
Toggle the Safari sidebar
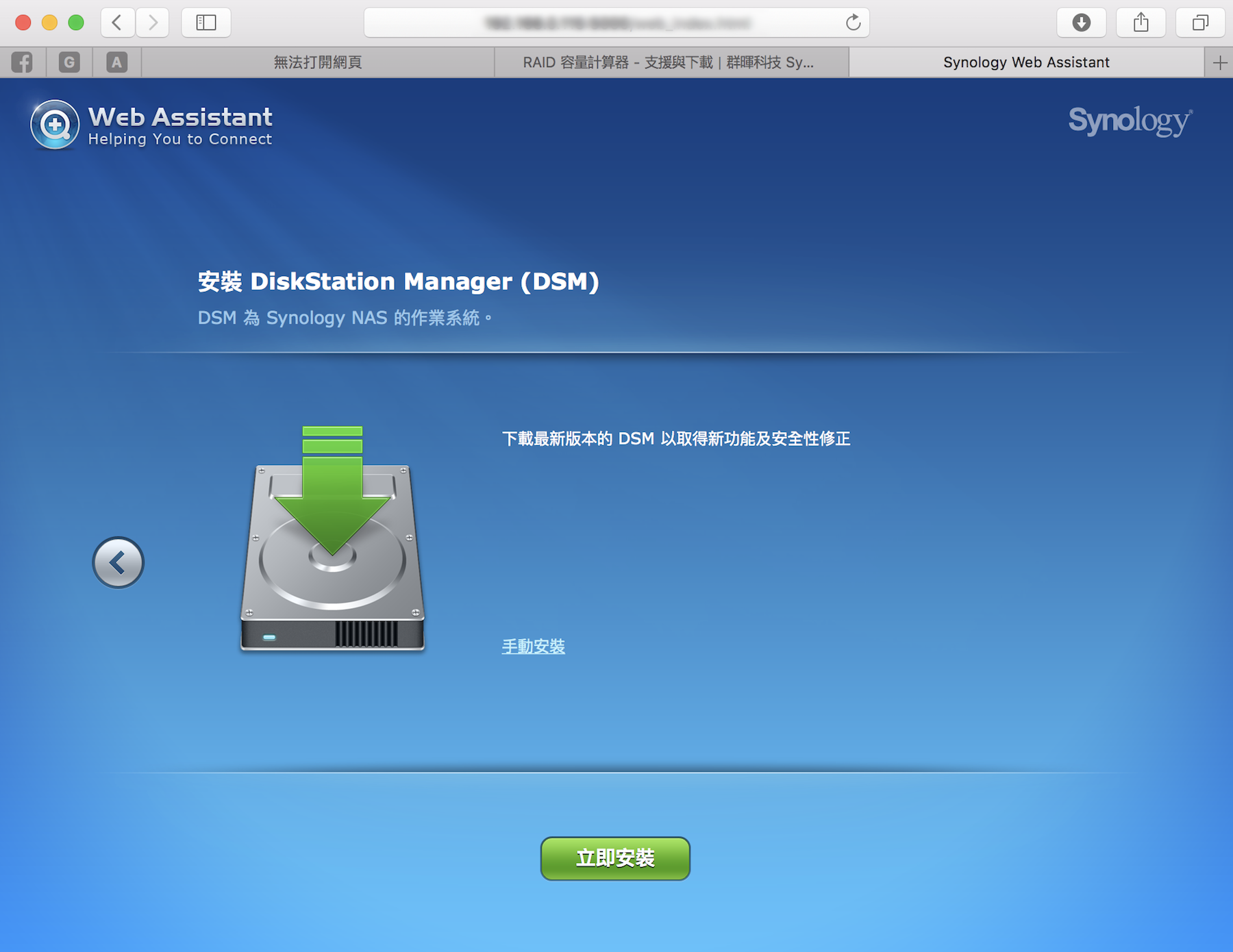point(206,23)
